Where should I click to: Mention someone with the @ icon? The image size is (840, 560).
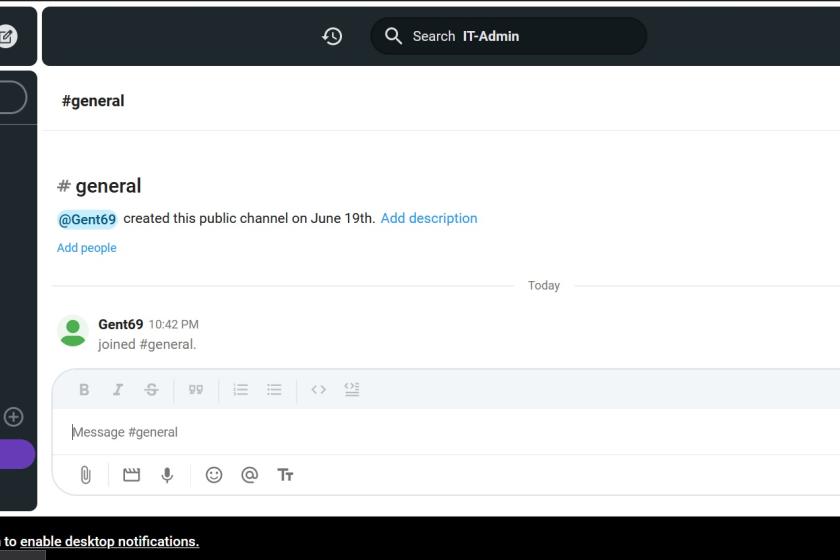point(250,475)
